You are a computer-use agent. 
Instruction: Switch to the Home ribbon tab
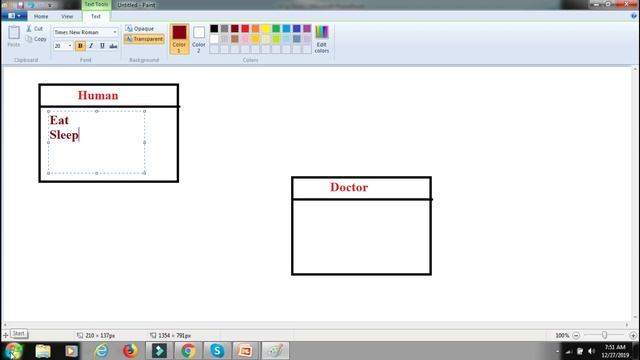pos(41,16)
